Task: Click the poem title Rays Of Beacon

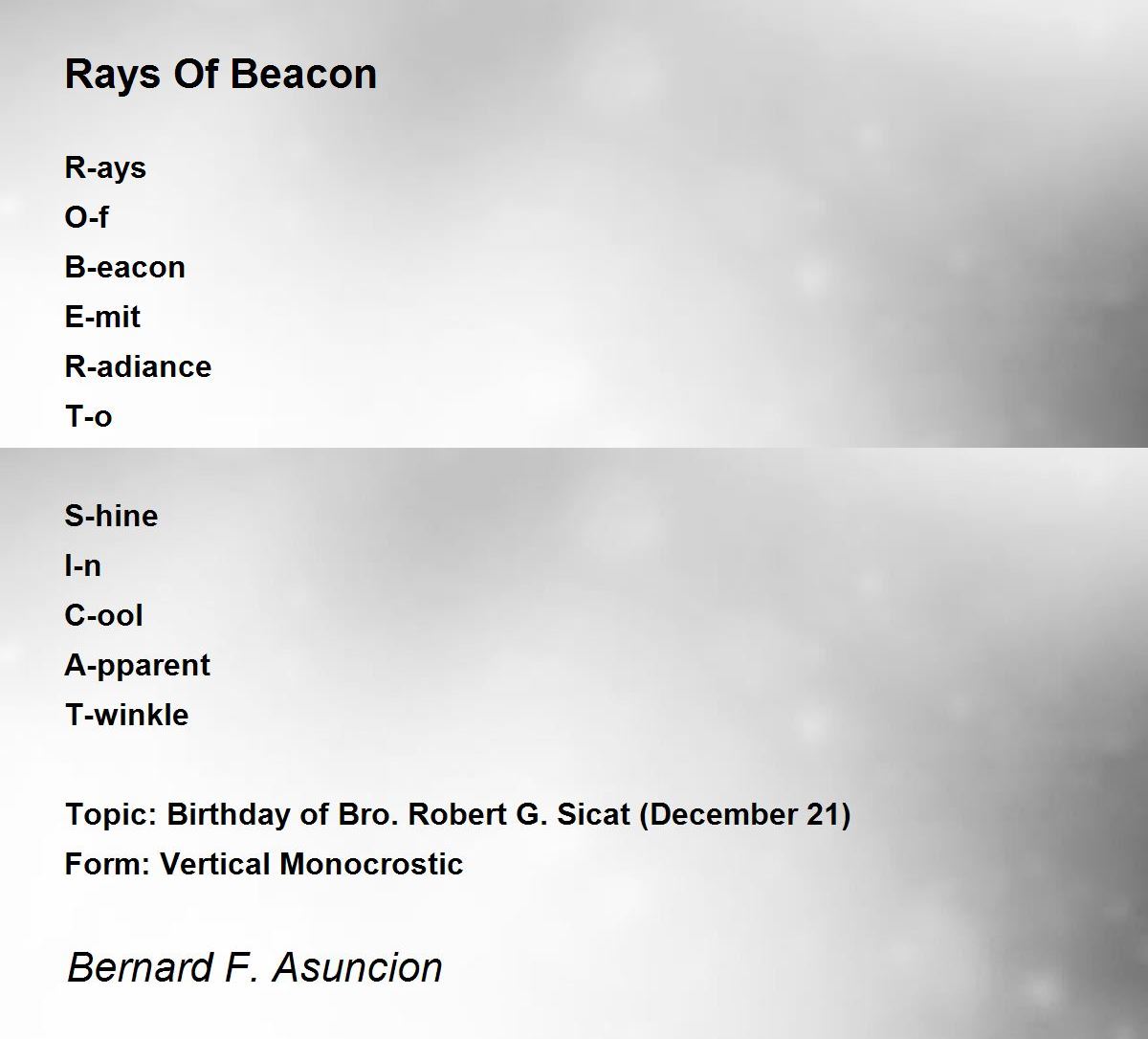Action: click(x=221, y=74)
